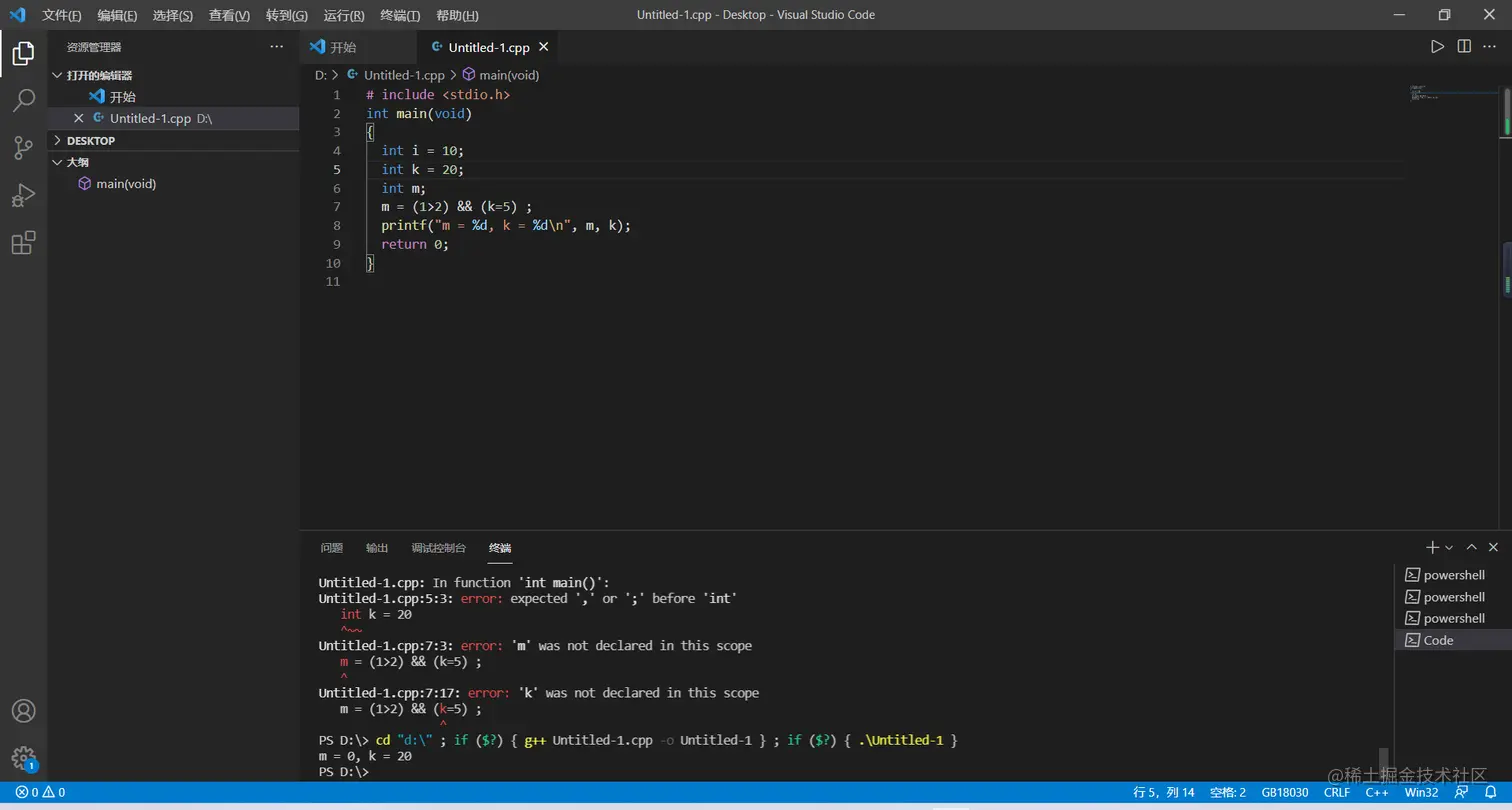Switch to the Output panel tab
Screen dimensions: 1512x810
377,548
